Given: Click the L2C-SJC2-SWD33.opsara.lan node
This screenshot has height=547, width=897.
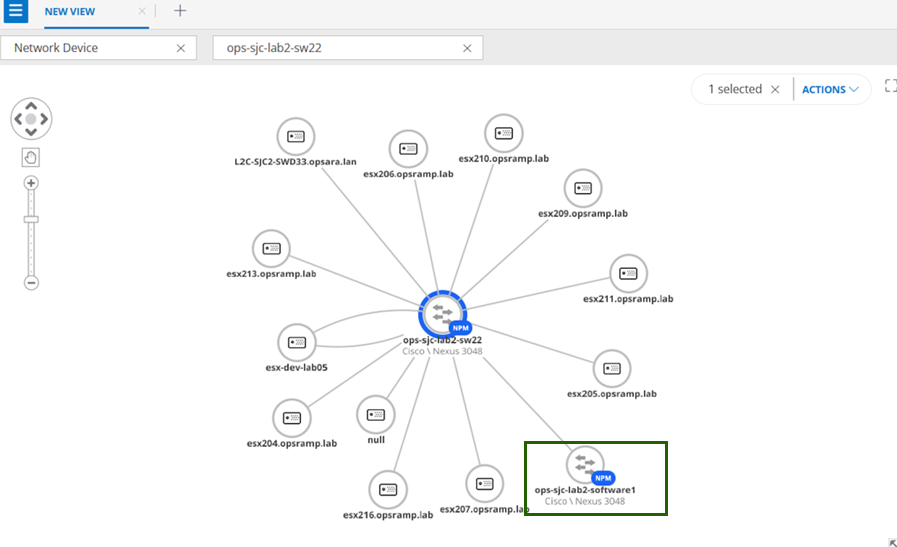Looking at the screenshot, I should coord(295,136).
